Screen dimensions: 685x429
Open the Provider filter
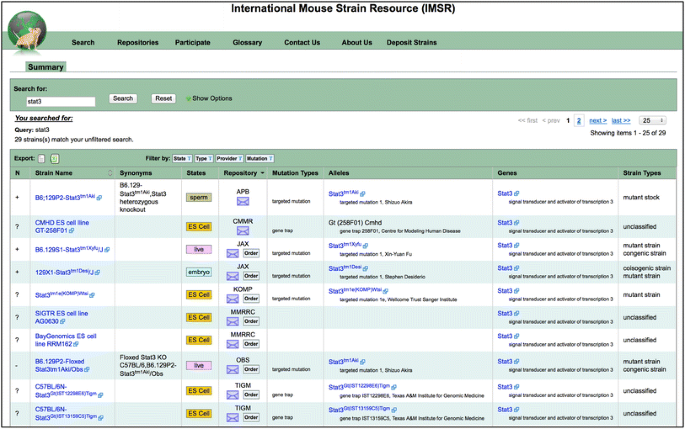point(229,158)
